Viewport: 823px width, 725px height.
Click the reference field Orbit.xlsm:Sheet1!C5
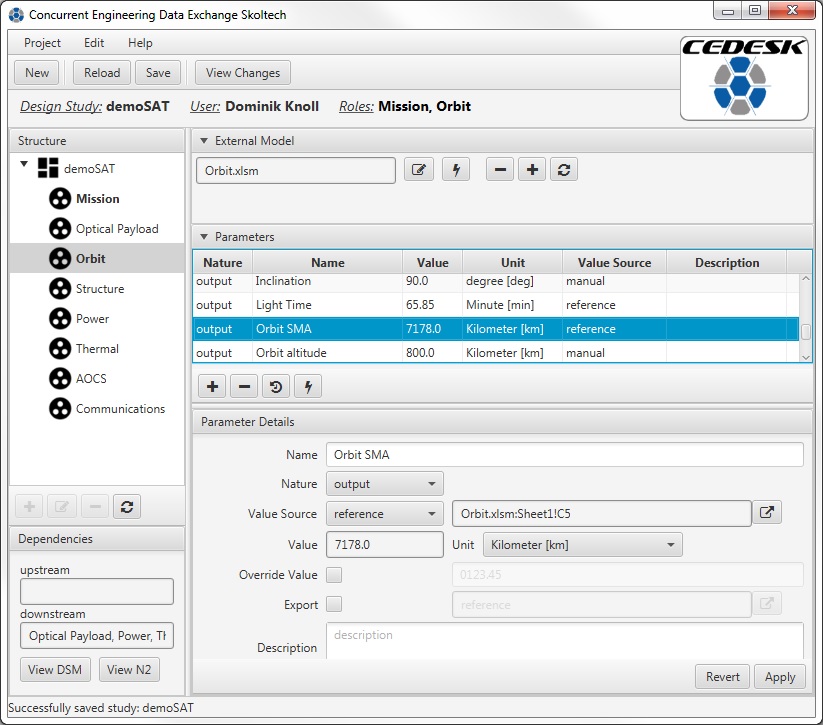[602, 513]
